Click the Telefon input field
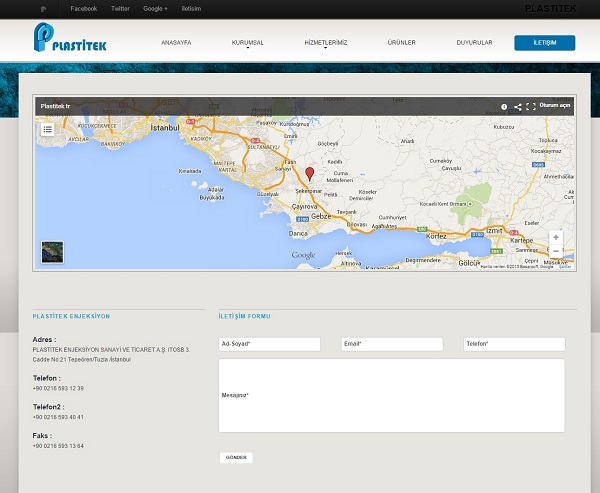This screenshot has height=493, width=600. tap(514, 344)
